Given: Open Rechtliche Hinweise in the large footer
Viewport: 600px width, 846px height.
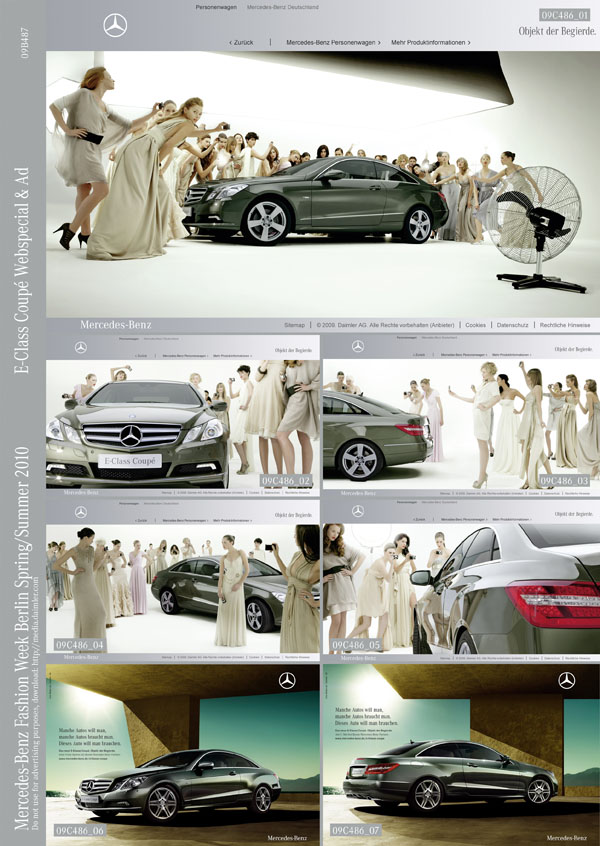Looking at the screenshot, I should (565, 325).
